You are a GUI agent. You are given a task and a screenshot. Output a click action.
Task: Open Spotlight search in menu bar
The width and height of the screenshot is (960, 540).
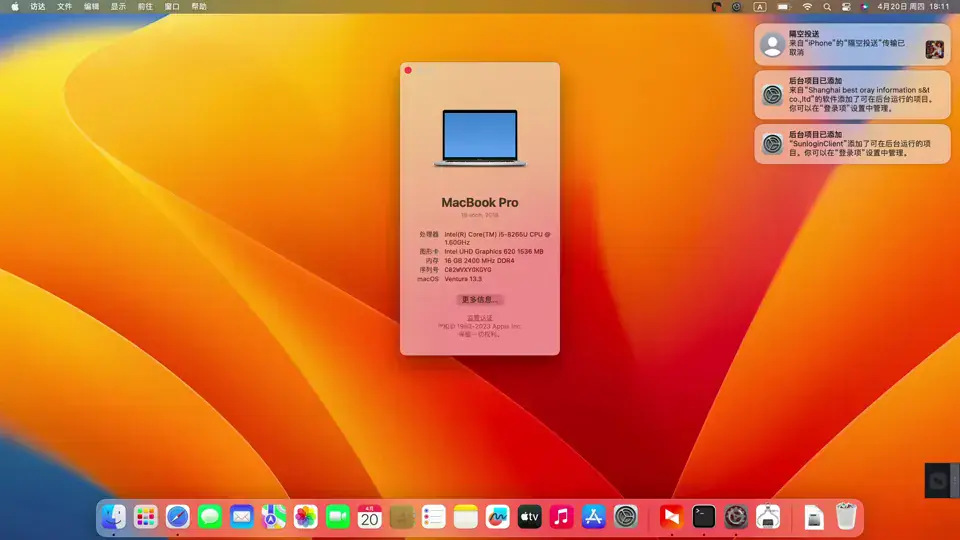tap(827, 7)
